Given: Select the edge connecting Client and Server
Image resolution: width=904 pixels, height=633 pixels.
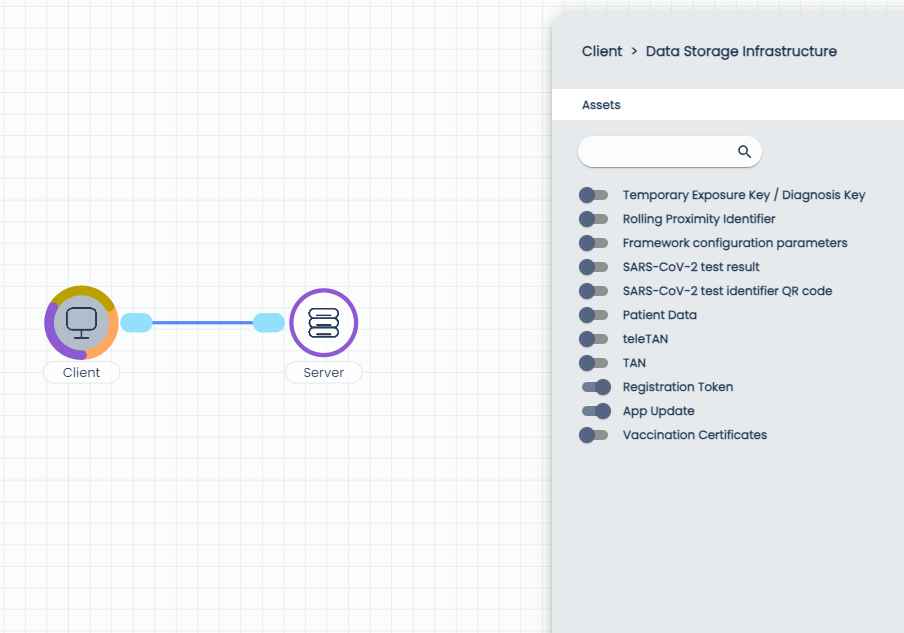Looking at the screenshot, I should click(x=202, y=322).
